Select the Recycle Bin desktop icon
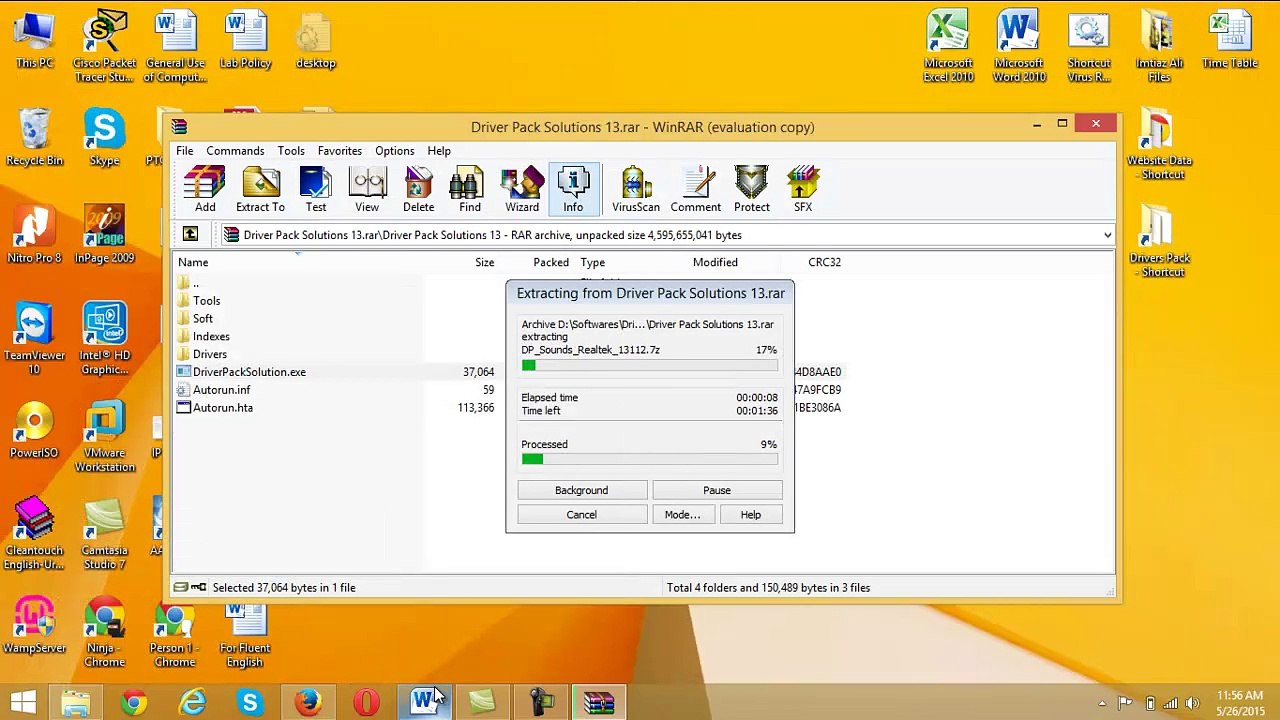1280x720 pixels. (x=35, y=138)
